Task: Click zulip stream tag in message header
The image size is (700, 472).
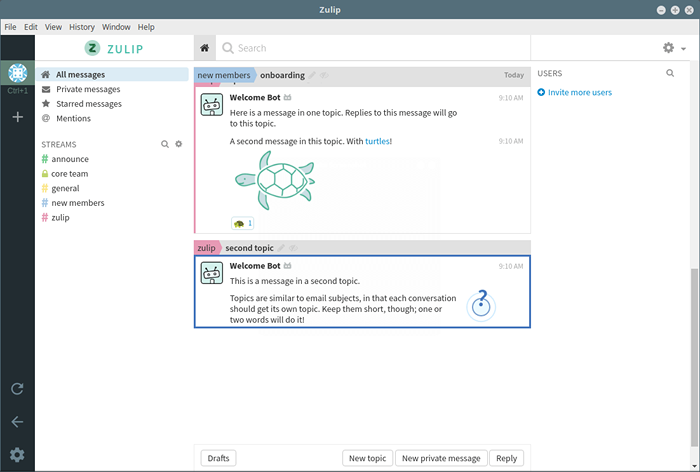Action: pyautogui.click(x=206, y=248)
